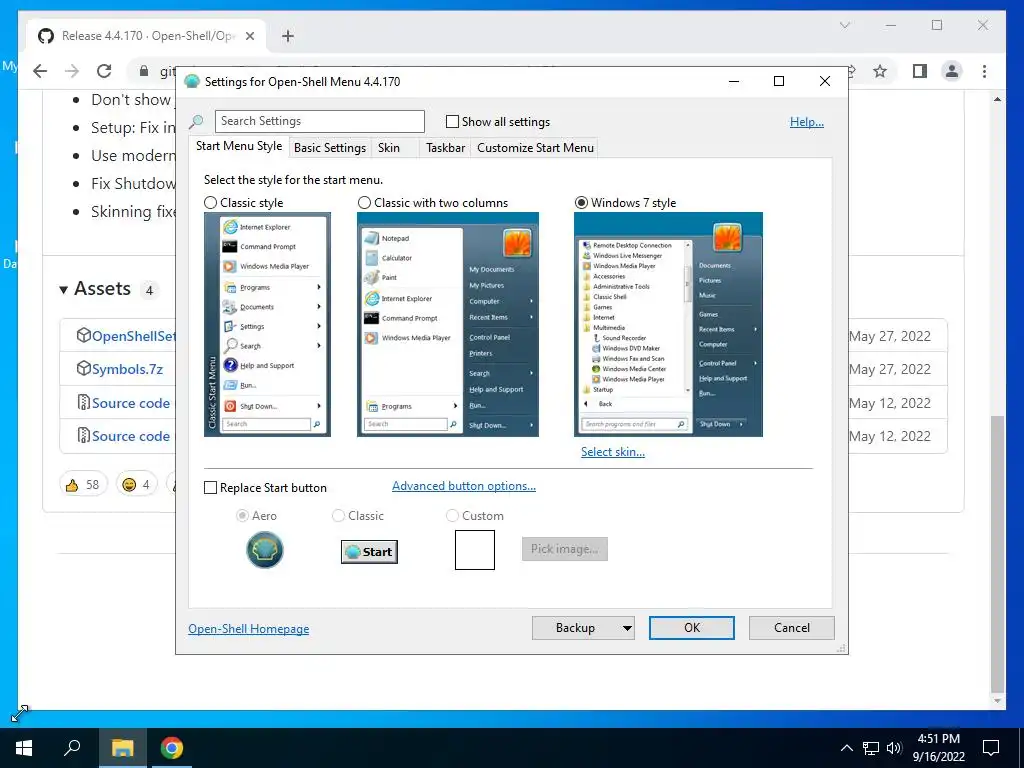This screenshot has height=768, width=1024.
Task: Switch to Start Menu Style tab
Action: pyautogui.click(x=239, y=146)
